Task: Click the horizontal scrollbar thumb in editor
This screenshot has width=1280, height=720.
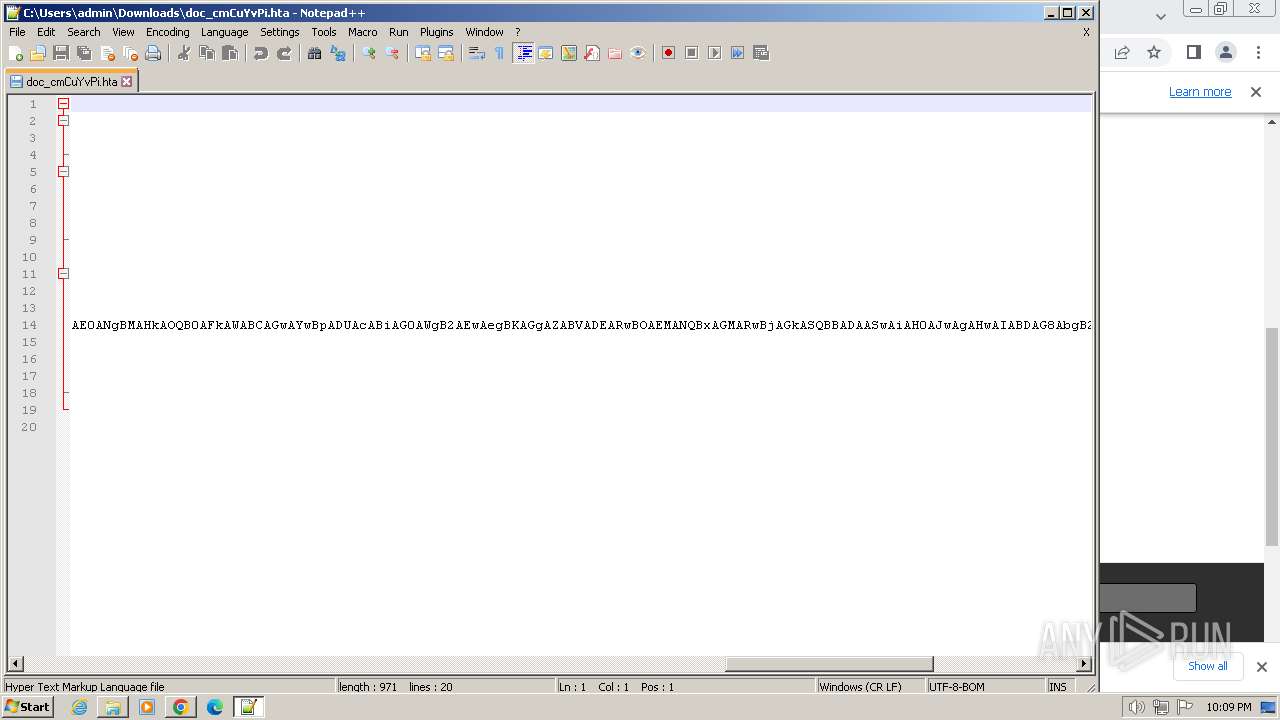Action: [x=829, y=664]
